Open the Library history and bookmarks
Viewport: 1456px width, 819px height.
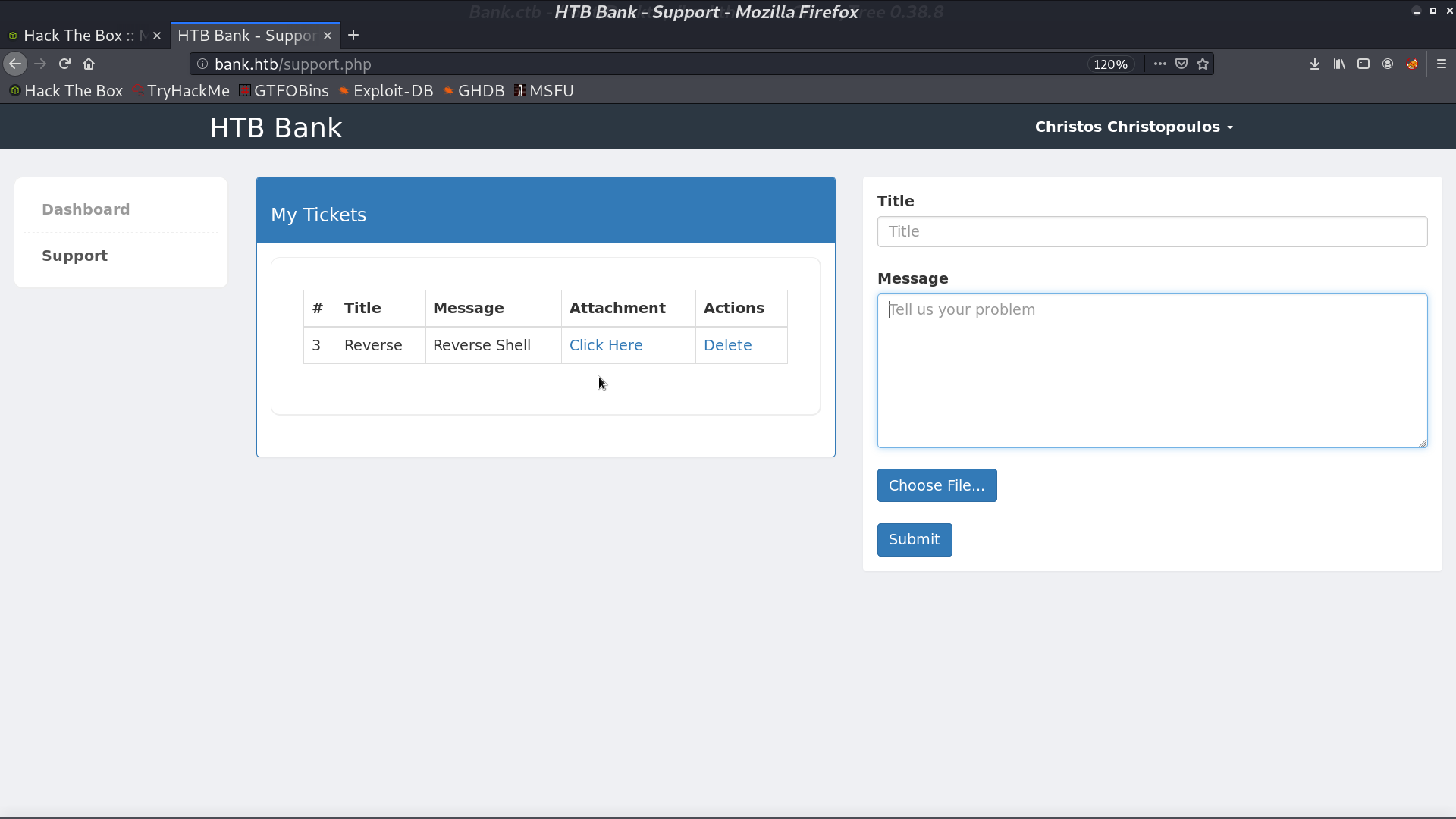[1339, 64]
